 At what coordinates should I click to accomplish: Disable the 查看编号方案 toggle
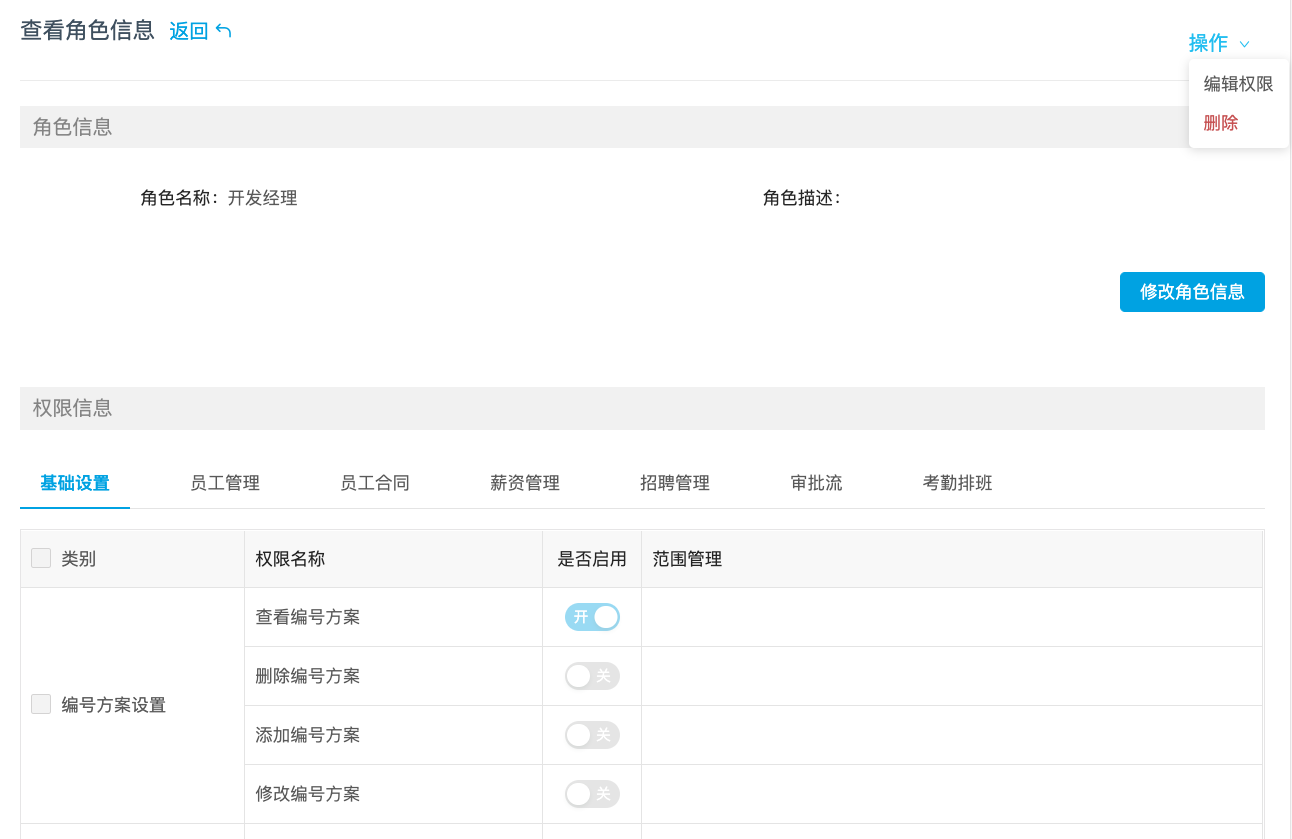pos(592,617)
